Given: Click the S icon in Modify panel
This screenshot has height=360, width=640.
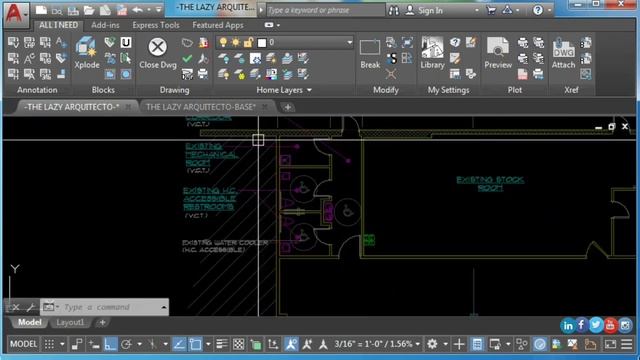Looking at the screenshot, I should tap(391, 58).
